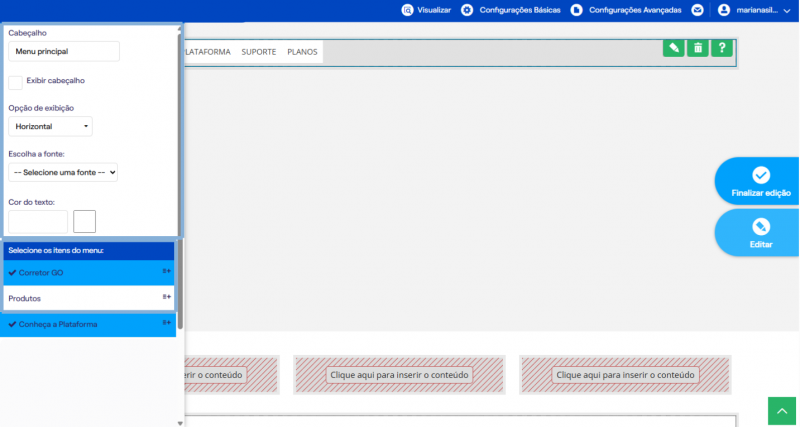The width and height of the screenshot is (800, 427).
Task: Open the Horizontal display option dropdown
Action: (51, 127)
